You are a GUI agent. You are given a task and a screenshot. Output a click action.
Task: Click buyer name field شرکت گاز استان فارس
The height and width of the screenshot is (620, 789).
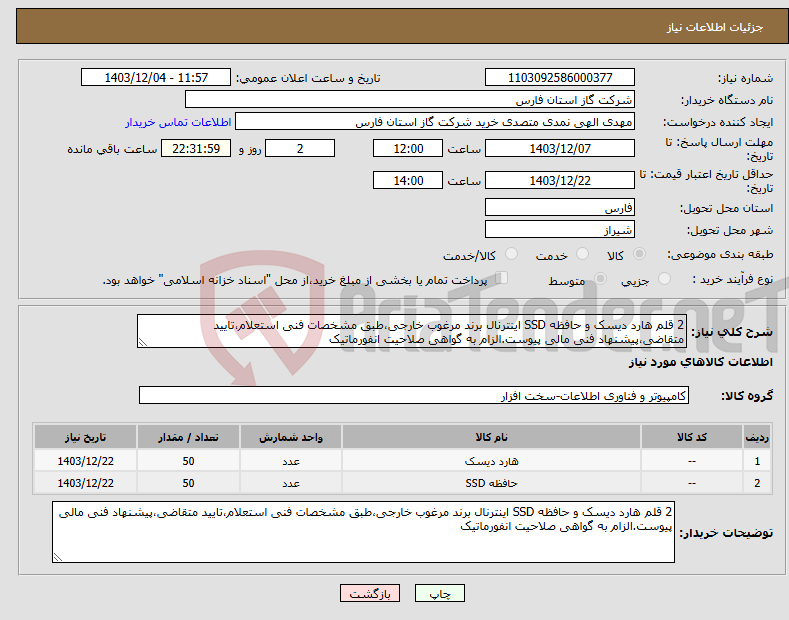tap(410, 99)
